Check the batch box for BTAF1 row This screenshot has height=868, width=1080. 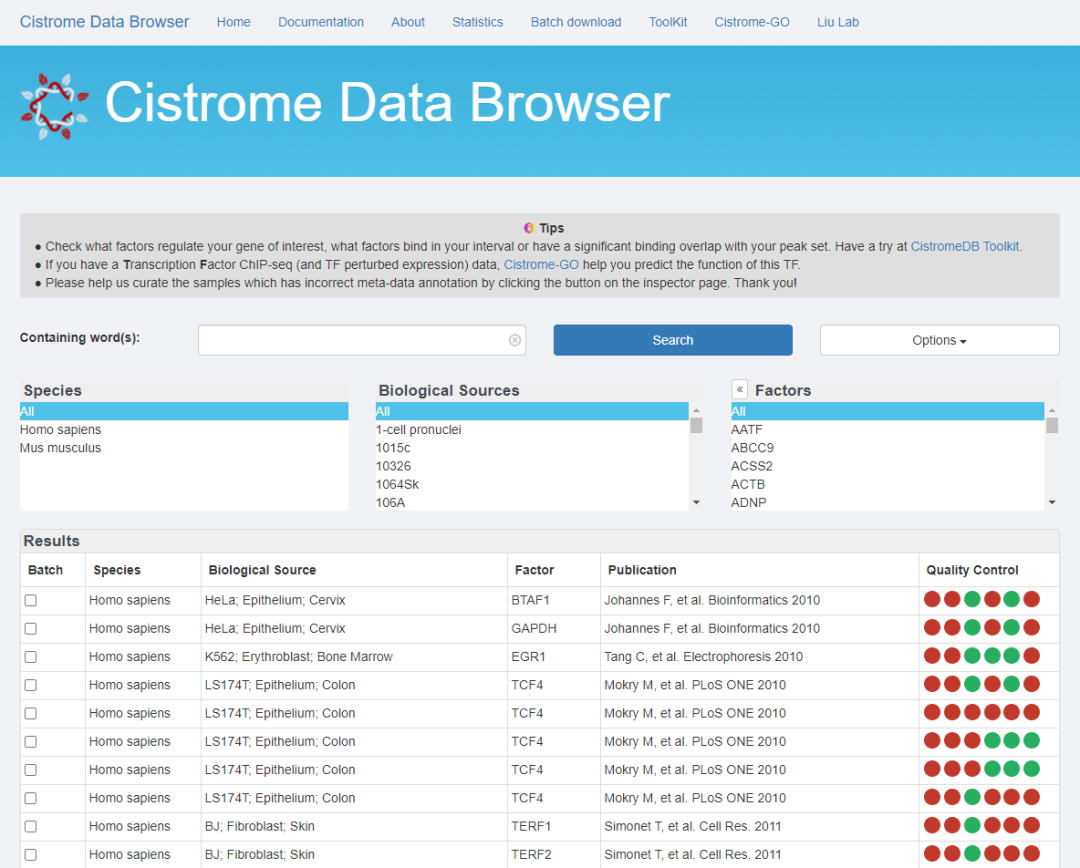[x=31, y=601]
